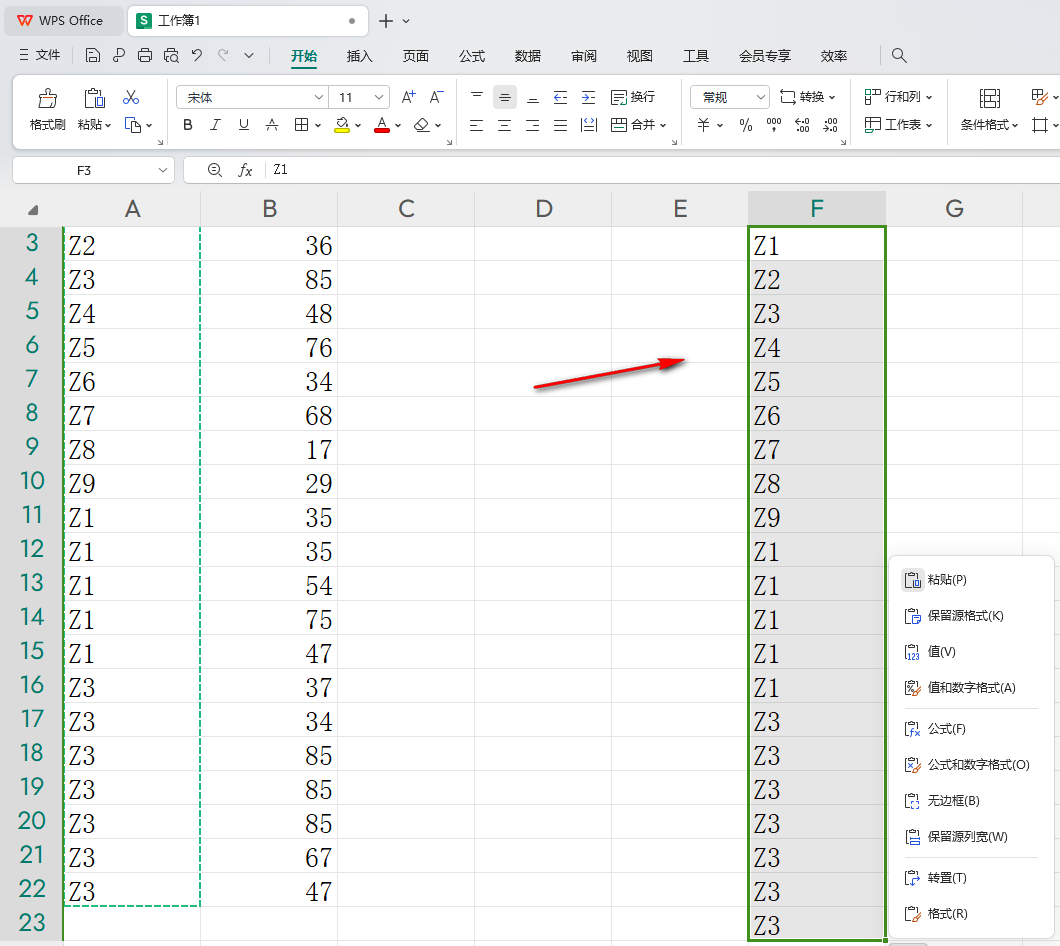This screenshot has width=1060, height=946.
Task: Select column B header
Action: [269, 209]
